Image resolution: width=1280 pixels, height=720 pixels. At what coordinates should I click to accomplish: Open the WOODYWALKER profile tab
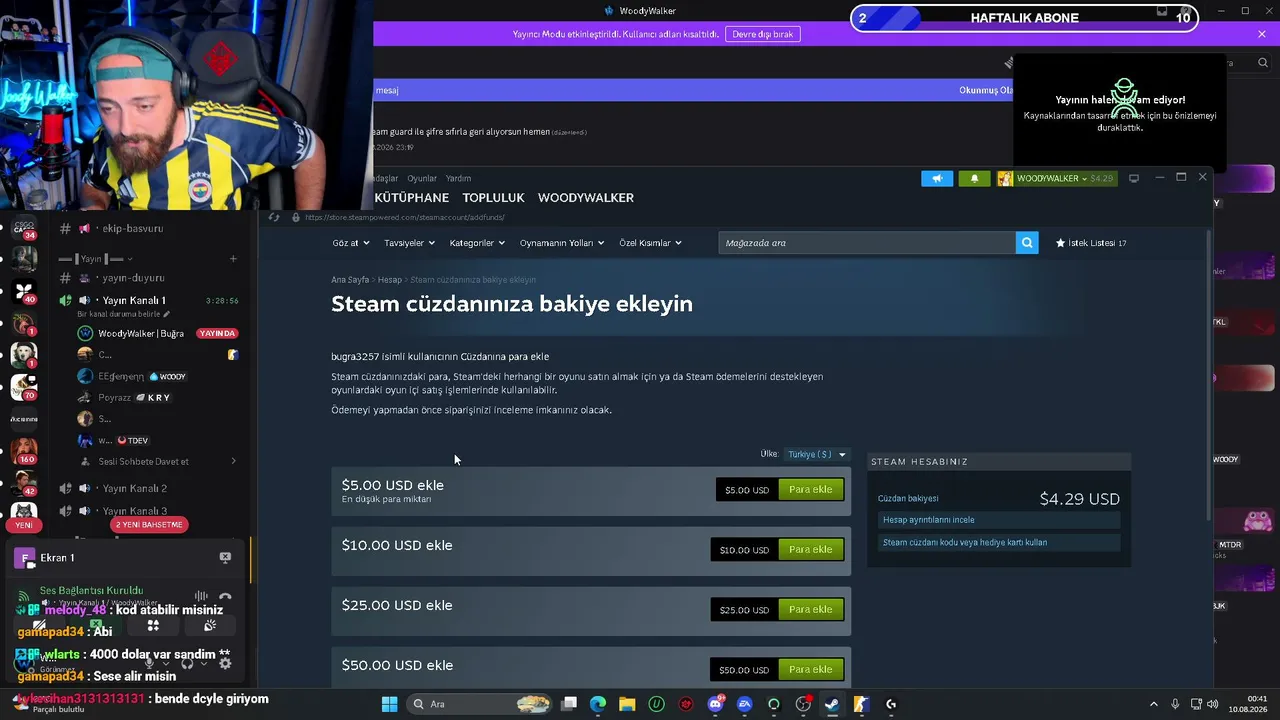[586, 198]
